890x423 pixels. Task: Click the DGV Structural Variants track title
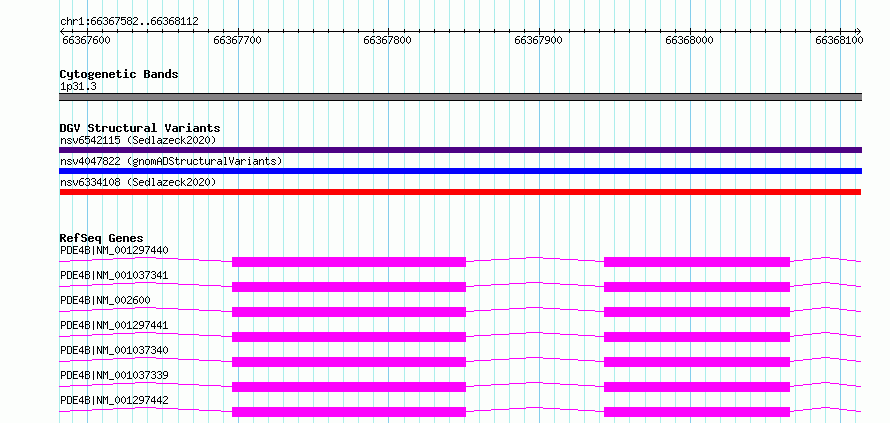click(x=140, y=128)
